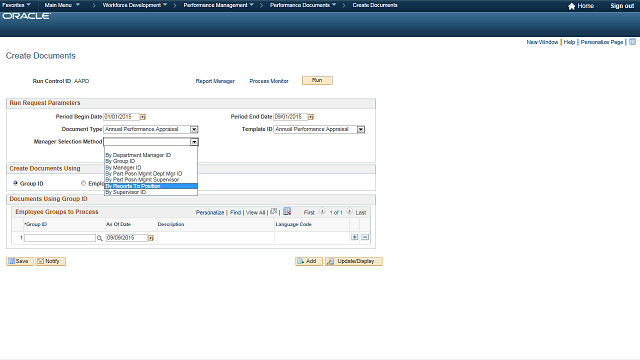Viewport: 640px width, 360px height.
Task: Expand Workforce Development breadcrumb menu
Action: 135,5
